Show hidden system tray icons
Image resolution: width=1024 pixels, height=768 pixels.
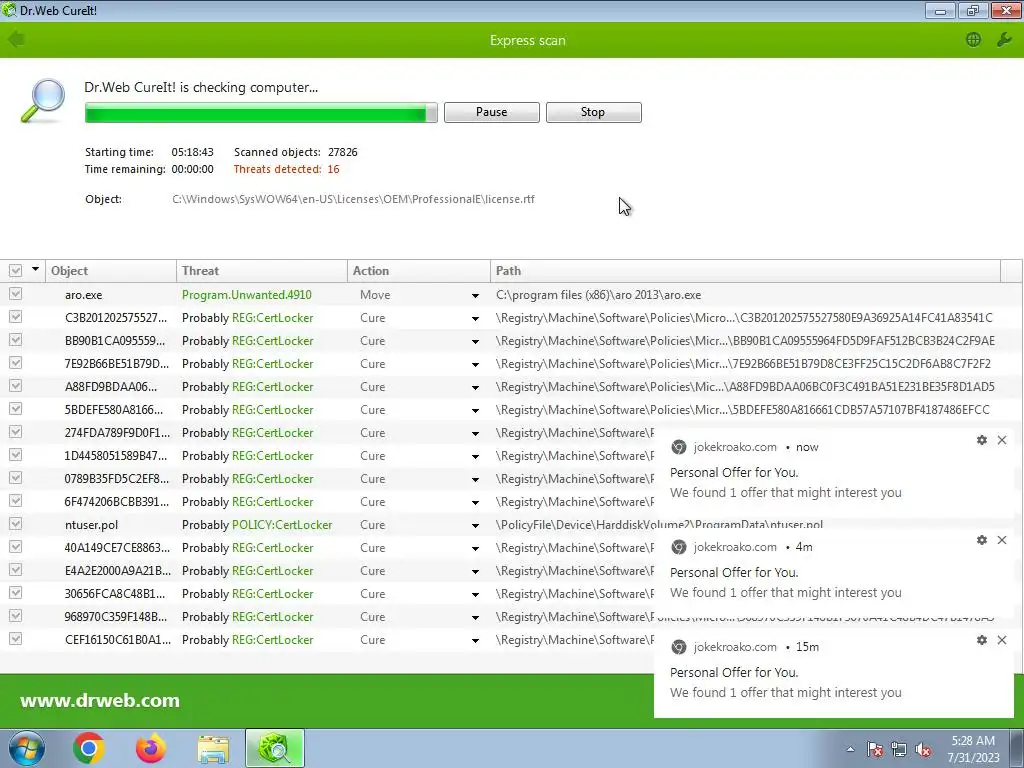point(850,749)
